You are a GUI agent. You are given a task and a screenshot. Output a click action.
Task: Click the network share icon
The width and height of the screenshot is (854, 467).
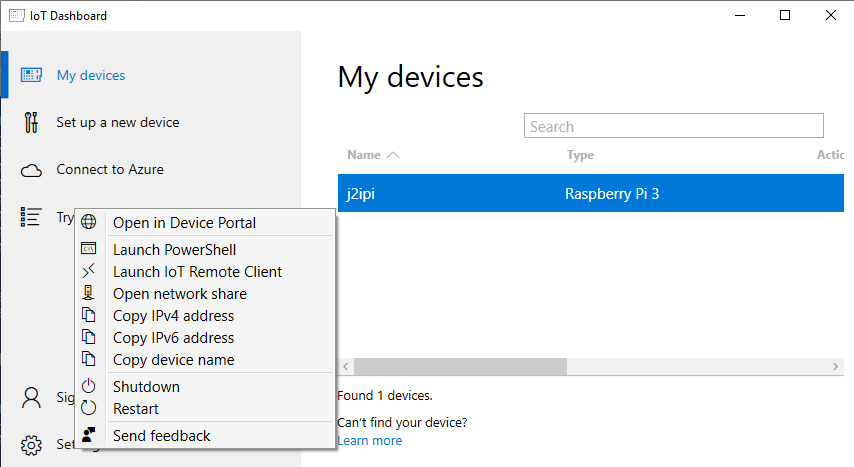point(88,293)
